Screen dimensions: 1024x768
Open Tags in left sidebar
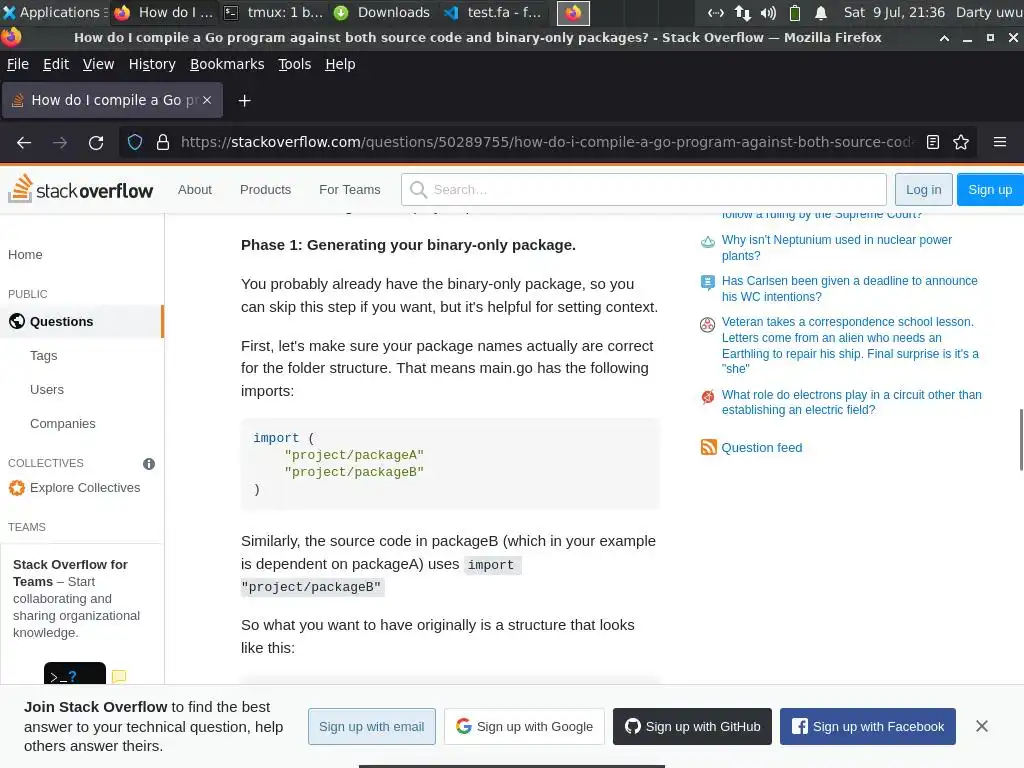[44, 356]
